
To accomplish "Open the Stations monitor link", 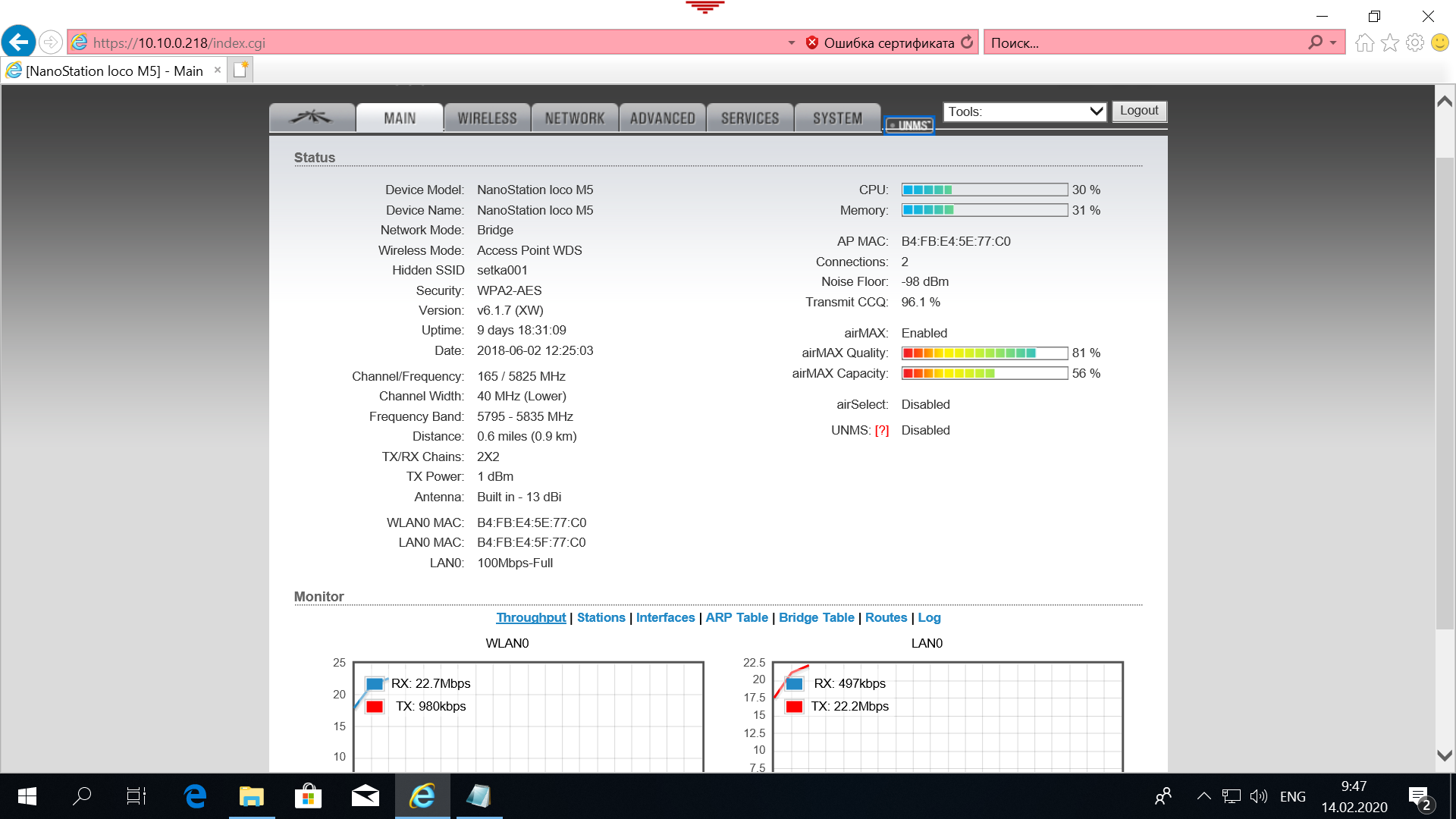I will [x=601, y=617].
